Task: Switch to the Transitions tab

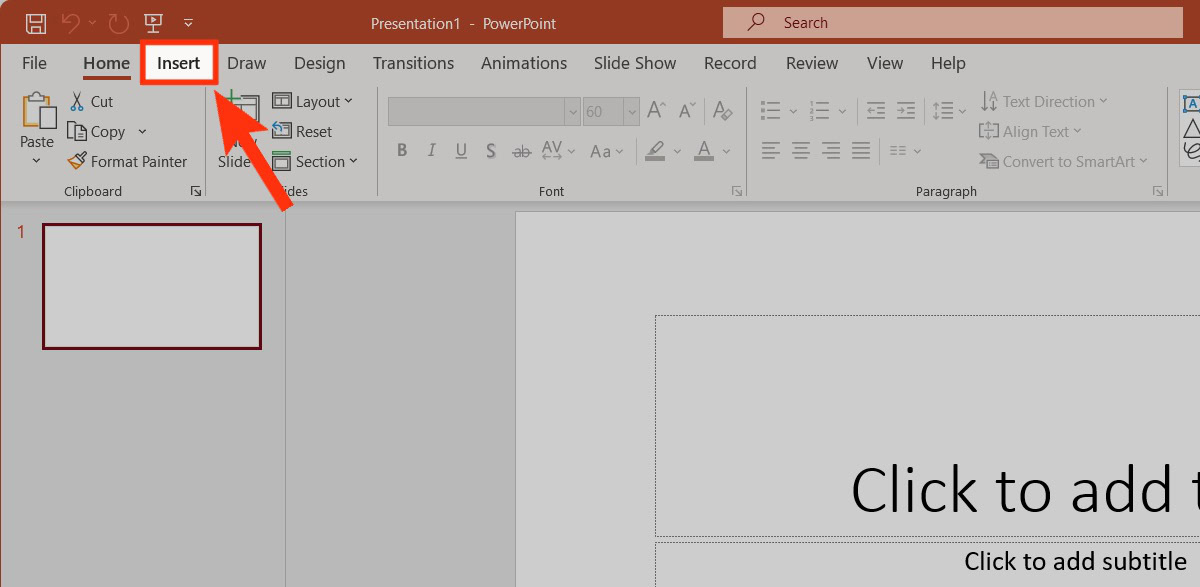Action: click(413, 63)
